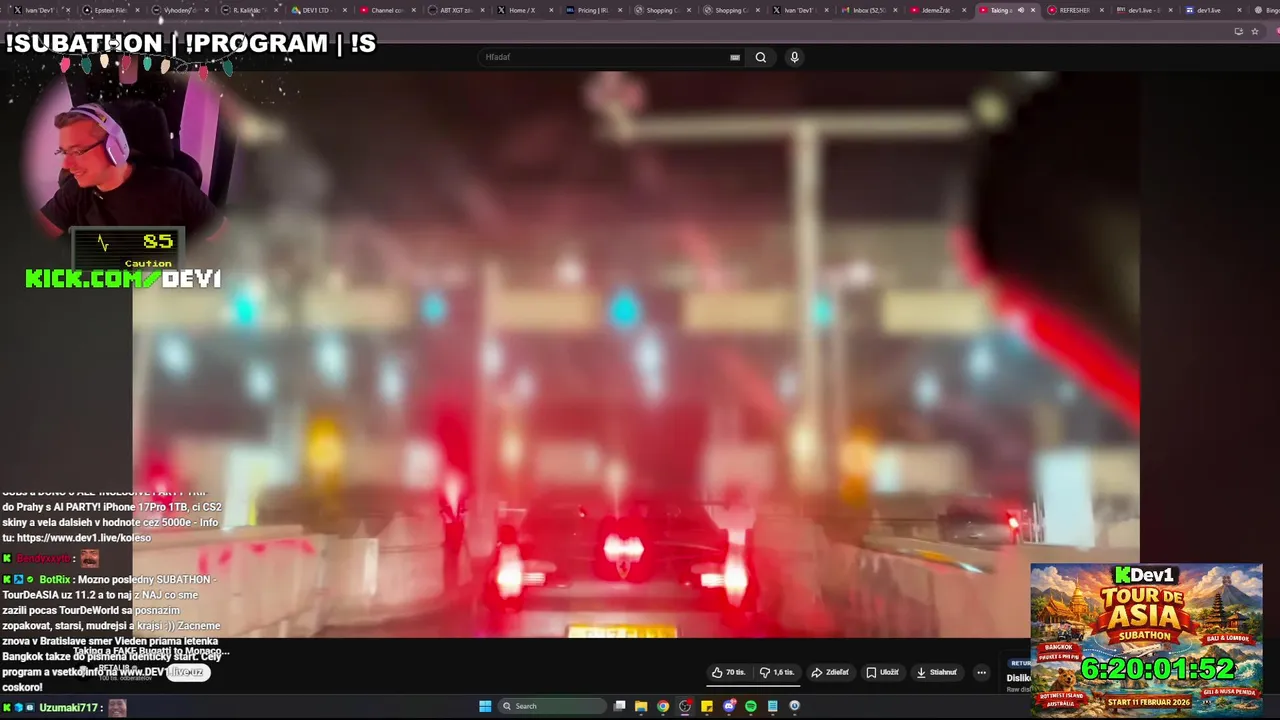Screen dimensions: 1280x720
Task: Open the round clock-like taskbar icon
Action: click(x=795, y=706)
